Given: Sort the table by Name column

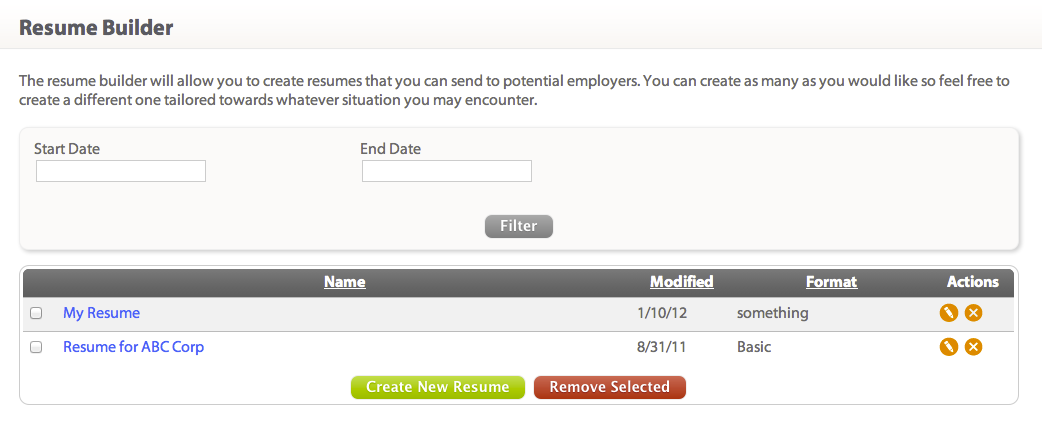Looking at the screenshot, I should (344, 282).
